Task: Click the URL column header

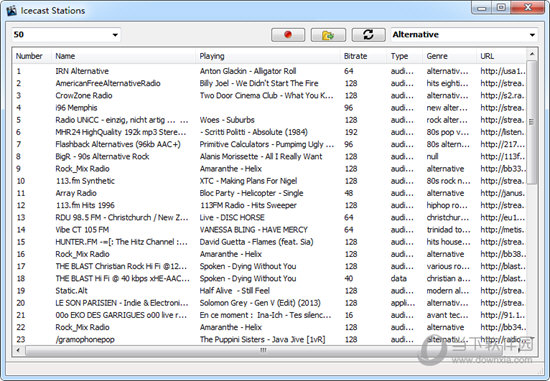Action: (x=487, y=56)
